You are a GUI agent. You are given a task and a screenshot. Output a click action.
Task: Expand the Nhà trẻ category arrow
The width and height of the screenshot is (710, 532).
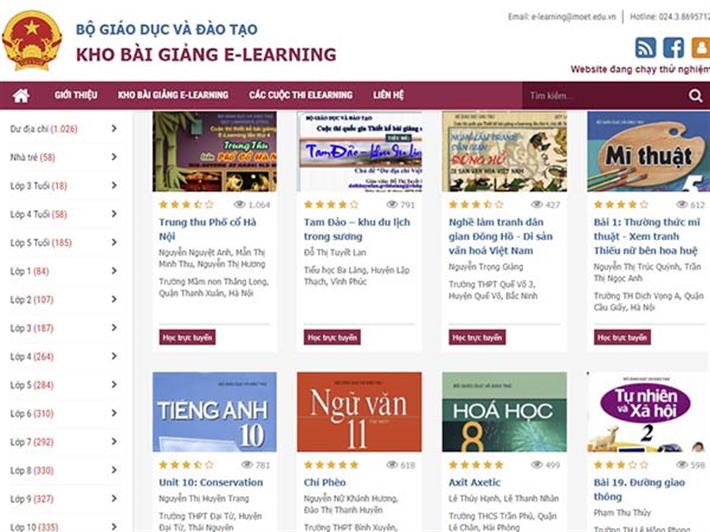(x=114, y=157)
